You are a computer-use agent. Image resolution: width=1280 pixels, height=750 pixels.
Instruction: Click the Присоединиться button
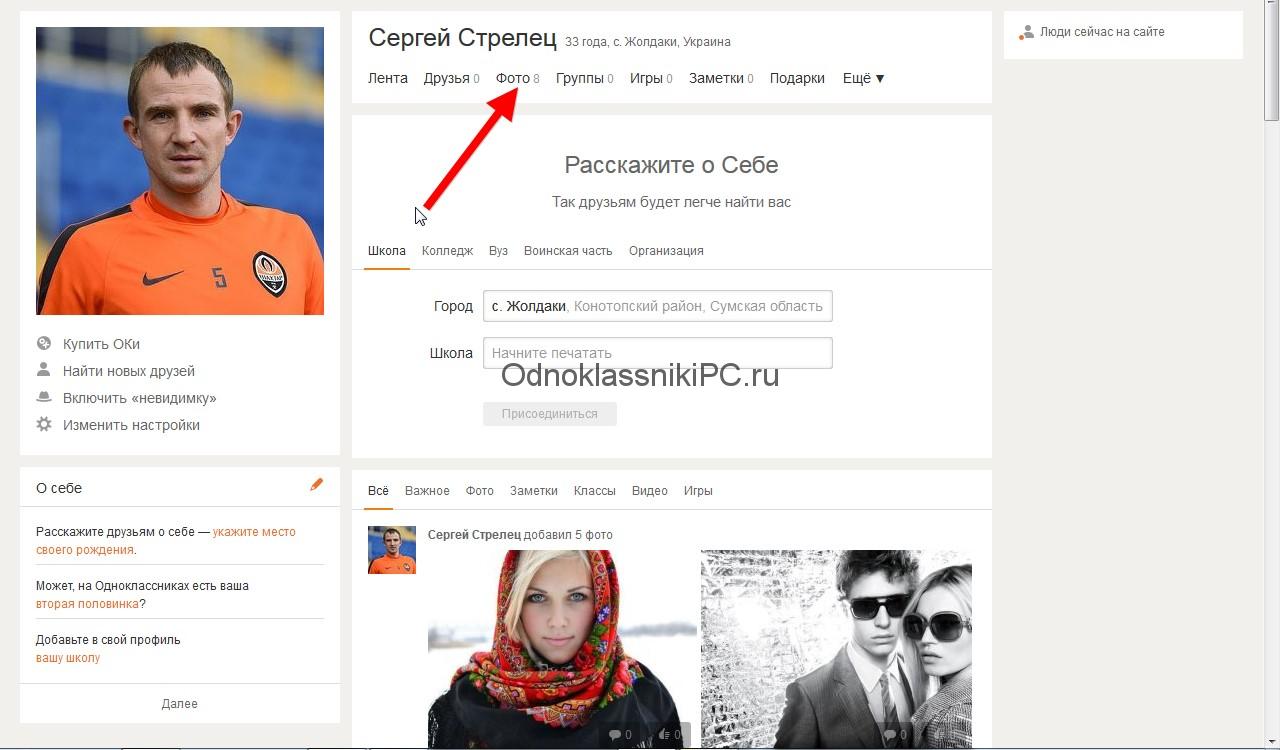pos(550,414)
